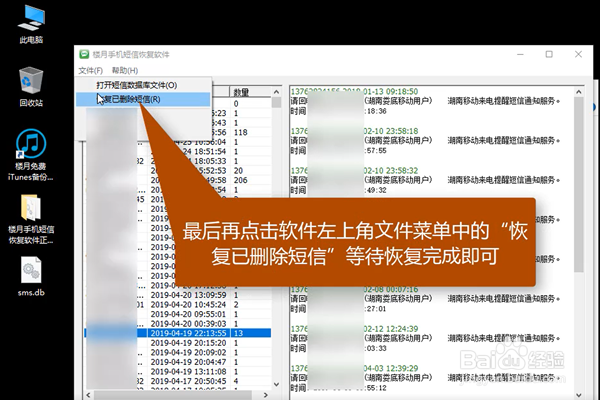The height and width of the screenshot is (400, 600).
Task: Select the row dated 2019-04-19 13:11:08
Action: click(x=178, y=372)
